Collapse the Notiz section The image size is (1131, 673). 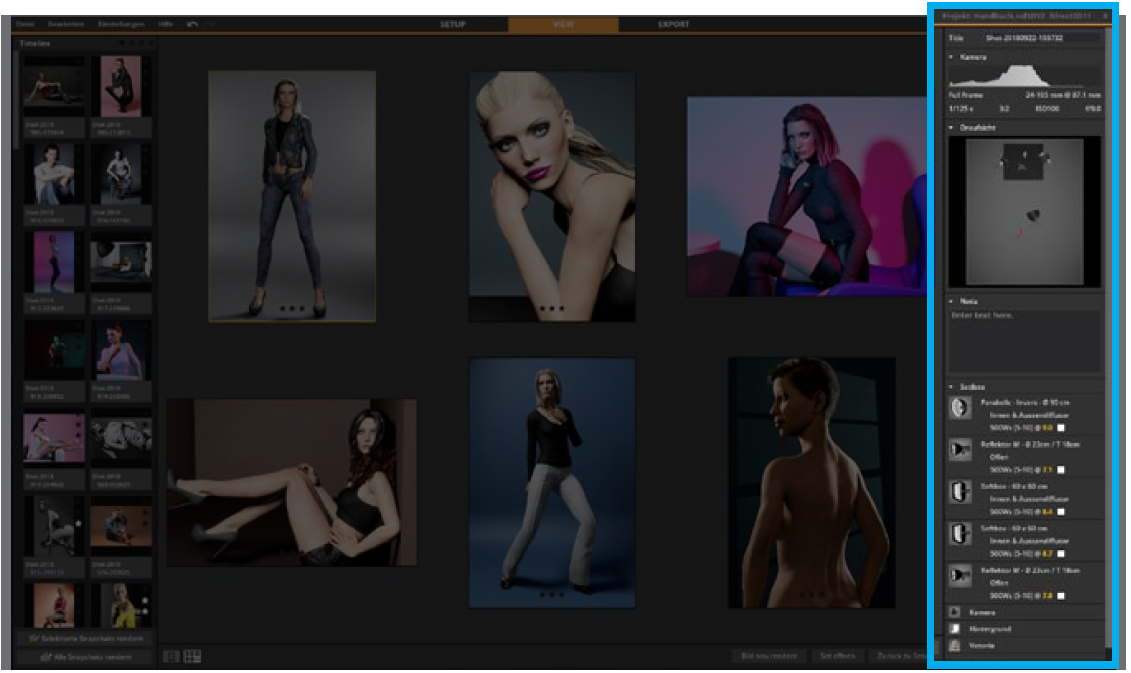pyautogui.click(x=951, y=301)
